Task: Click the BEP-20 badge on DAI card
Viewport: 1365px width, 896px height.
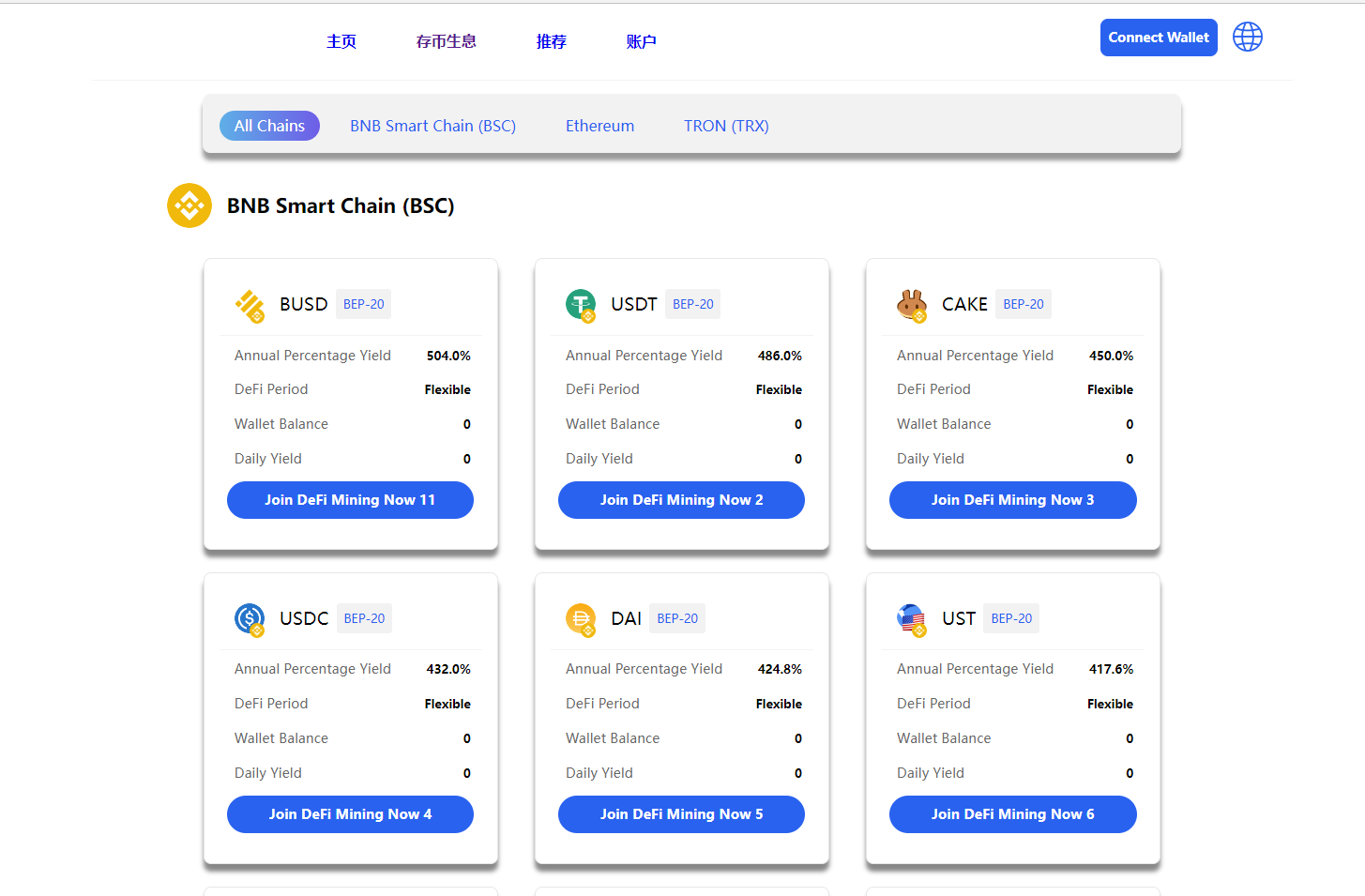Action: coord(677,618)
